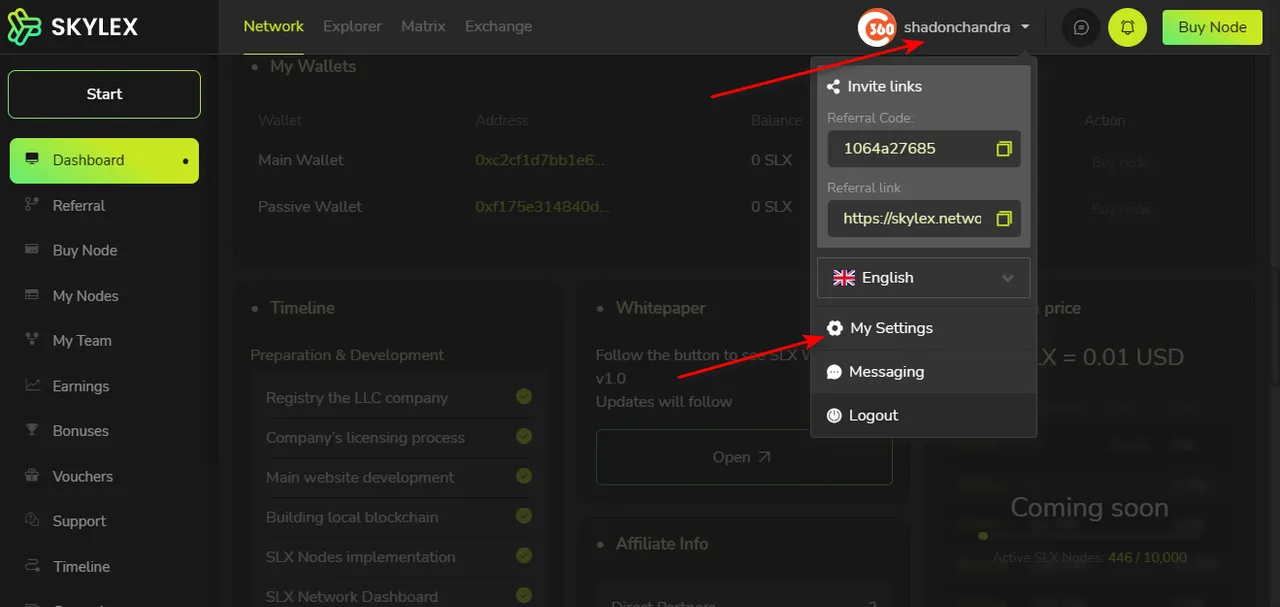Copy the referral link
Screen dimensions: 1280x607
click(x=1004, y=218)
